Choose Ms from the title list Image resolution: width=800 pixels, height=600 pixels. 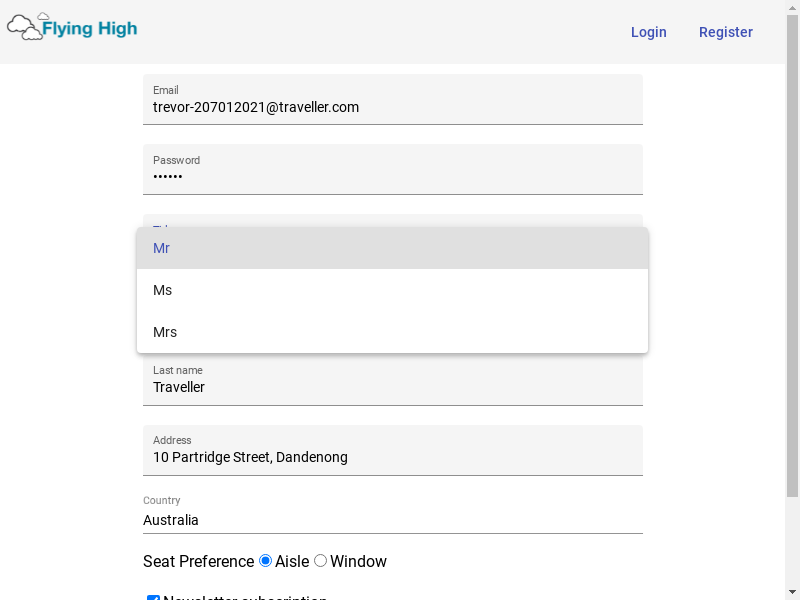pyautogui.click(x=392, y=290)
